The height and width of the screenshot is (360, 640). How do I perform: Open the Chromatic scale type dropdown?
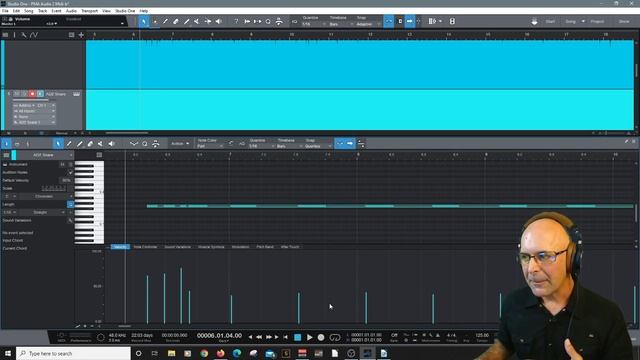pos(46,196)
